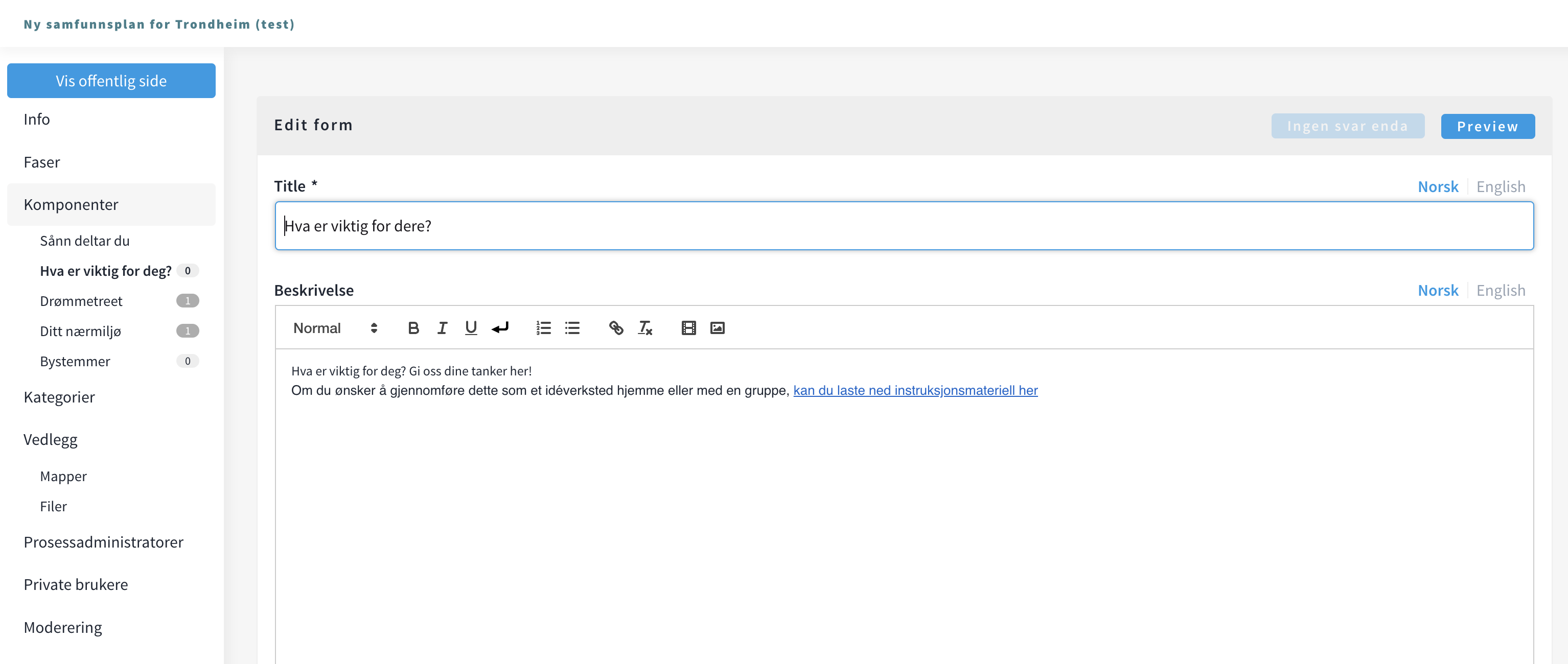The height and width of the screenshot is (664, 1568).
Task: Clear text formatting icon
Action: [644, 328]
